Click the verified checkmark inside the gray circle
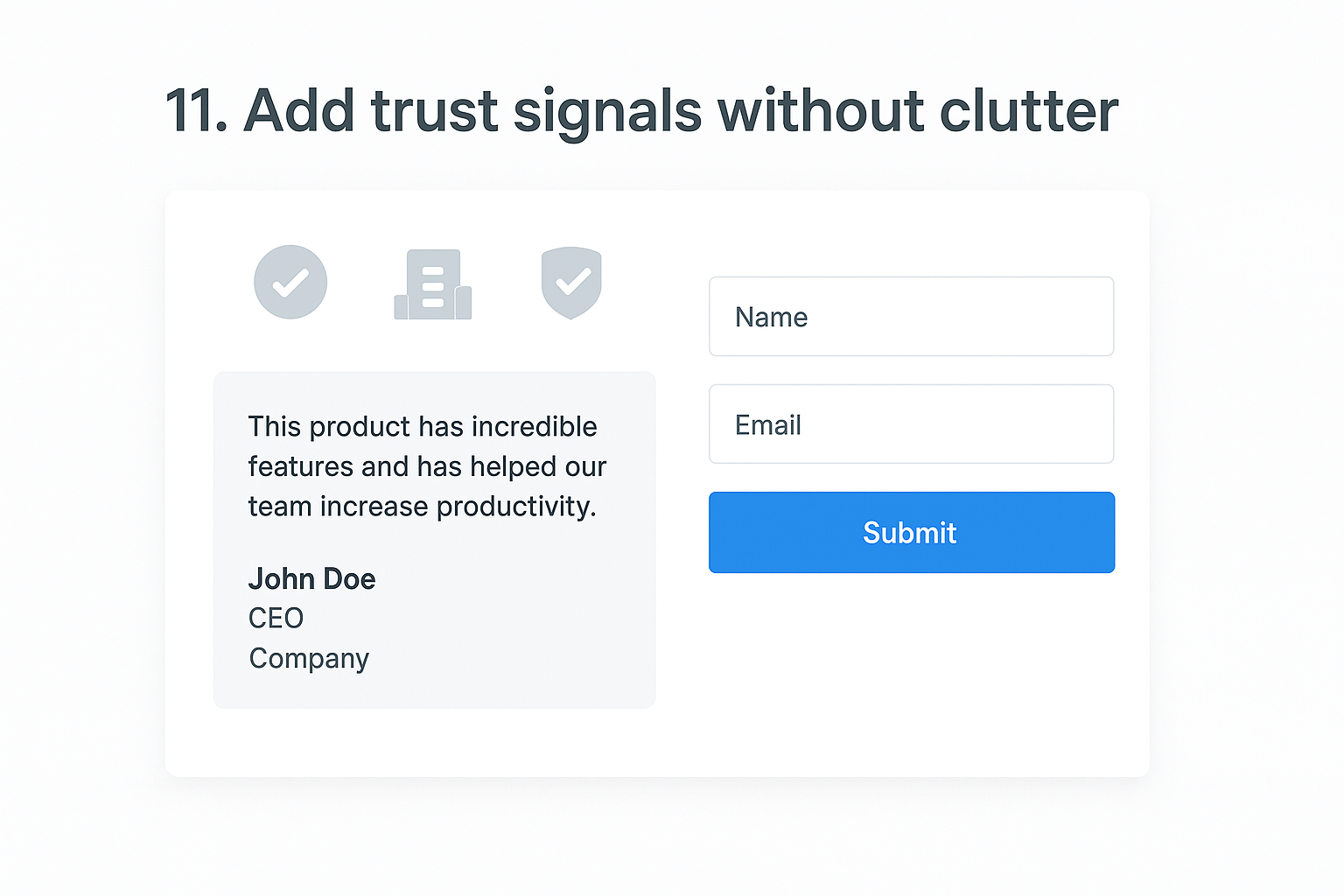1344x896 pixels. pos(290,282)
